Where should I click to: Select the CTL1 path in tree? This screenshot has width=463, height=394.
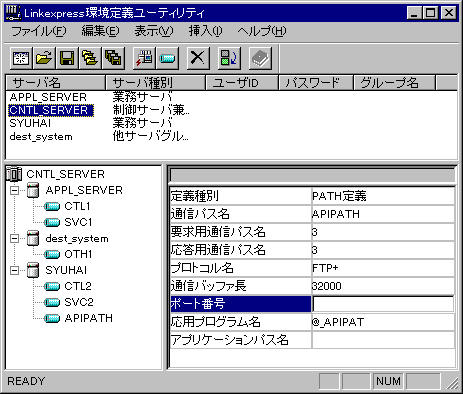click(77, 206)
